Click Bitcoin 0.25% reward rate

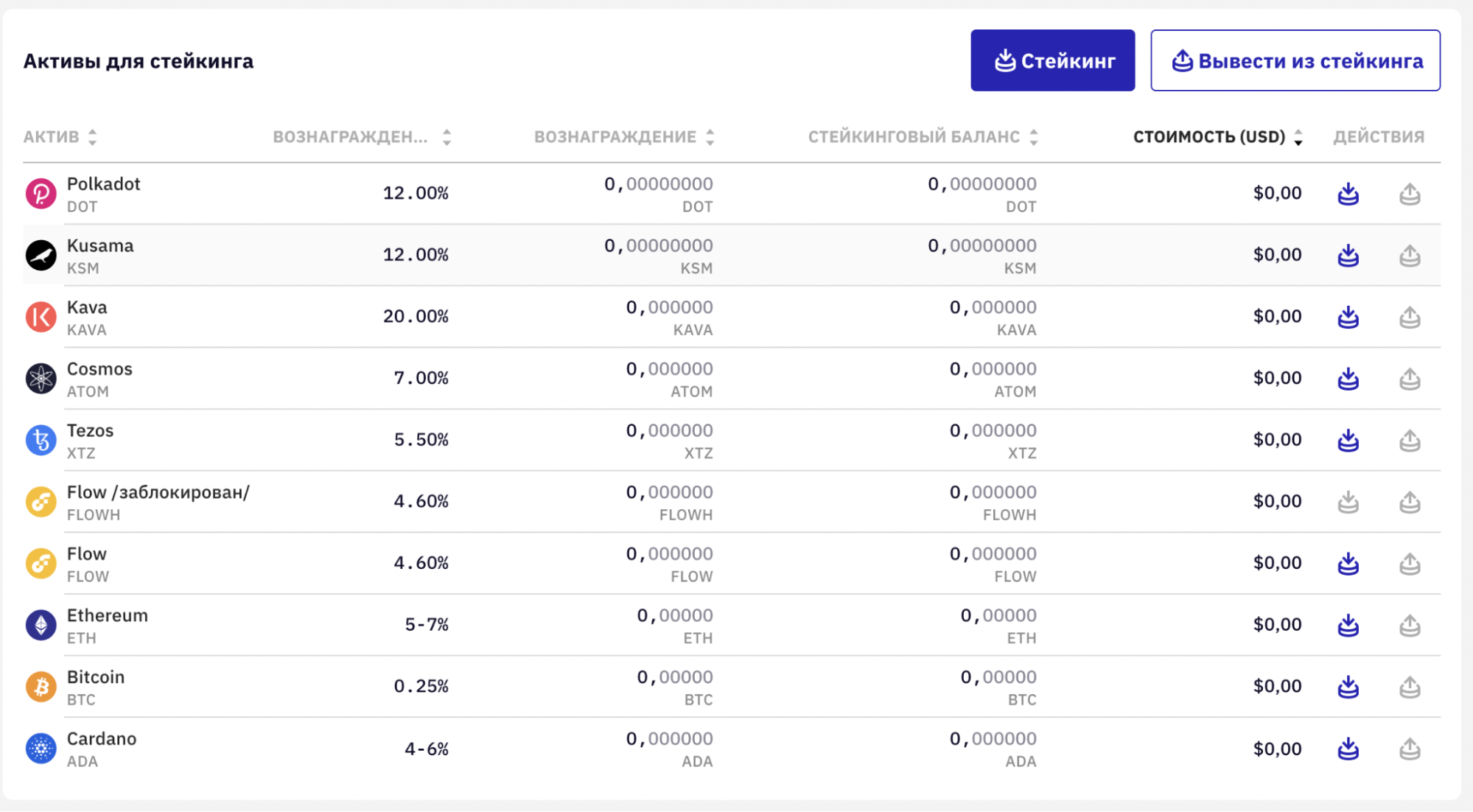click(x=421, y=687)
